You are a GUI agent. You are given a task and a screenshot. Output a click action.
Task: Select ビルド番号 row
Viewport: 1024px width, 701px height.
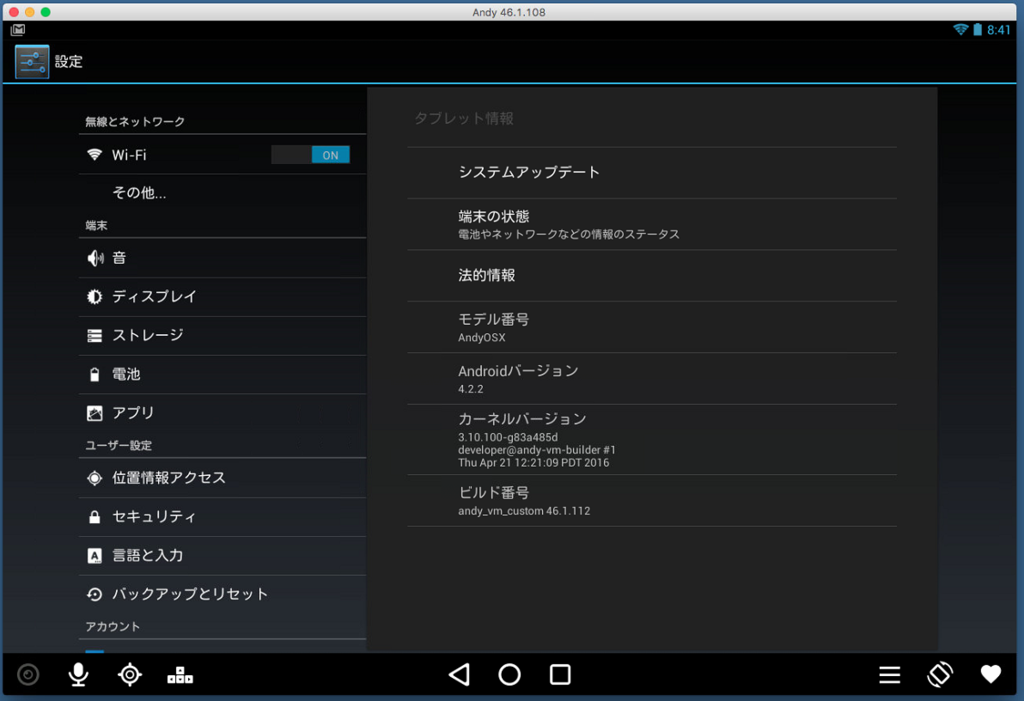click(x=652, y=500)
